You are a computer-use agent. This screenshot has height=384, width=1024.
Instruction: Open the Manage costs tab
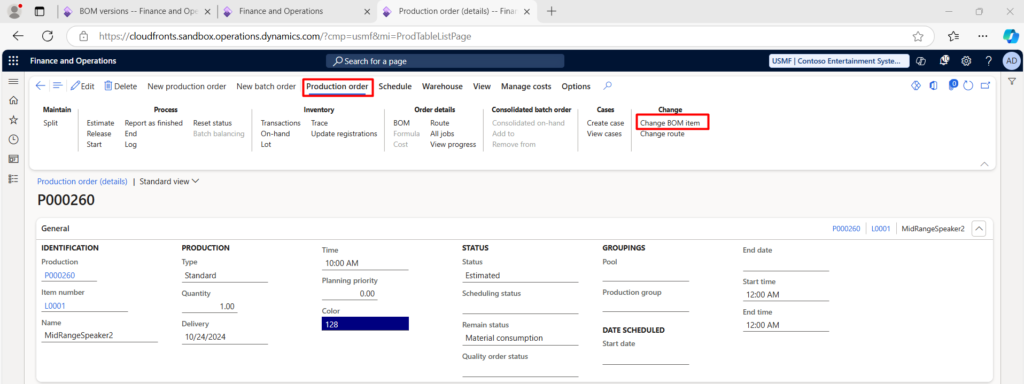coord(526,86)
